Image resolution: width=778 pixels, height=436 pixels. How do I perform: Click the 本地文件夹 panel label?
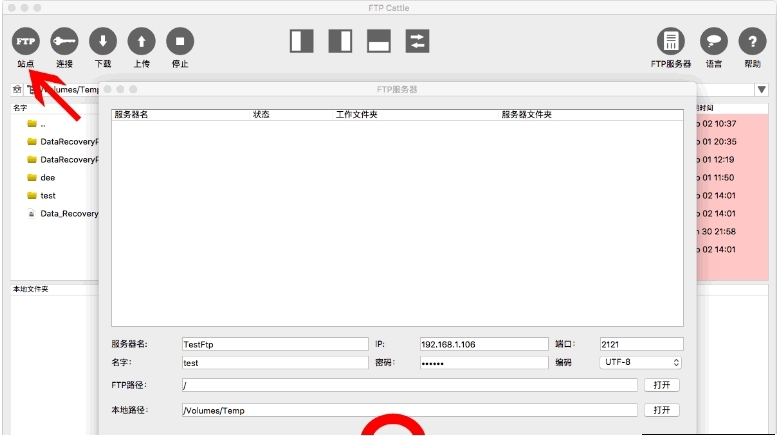31,289
